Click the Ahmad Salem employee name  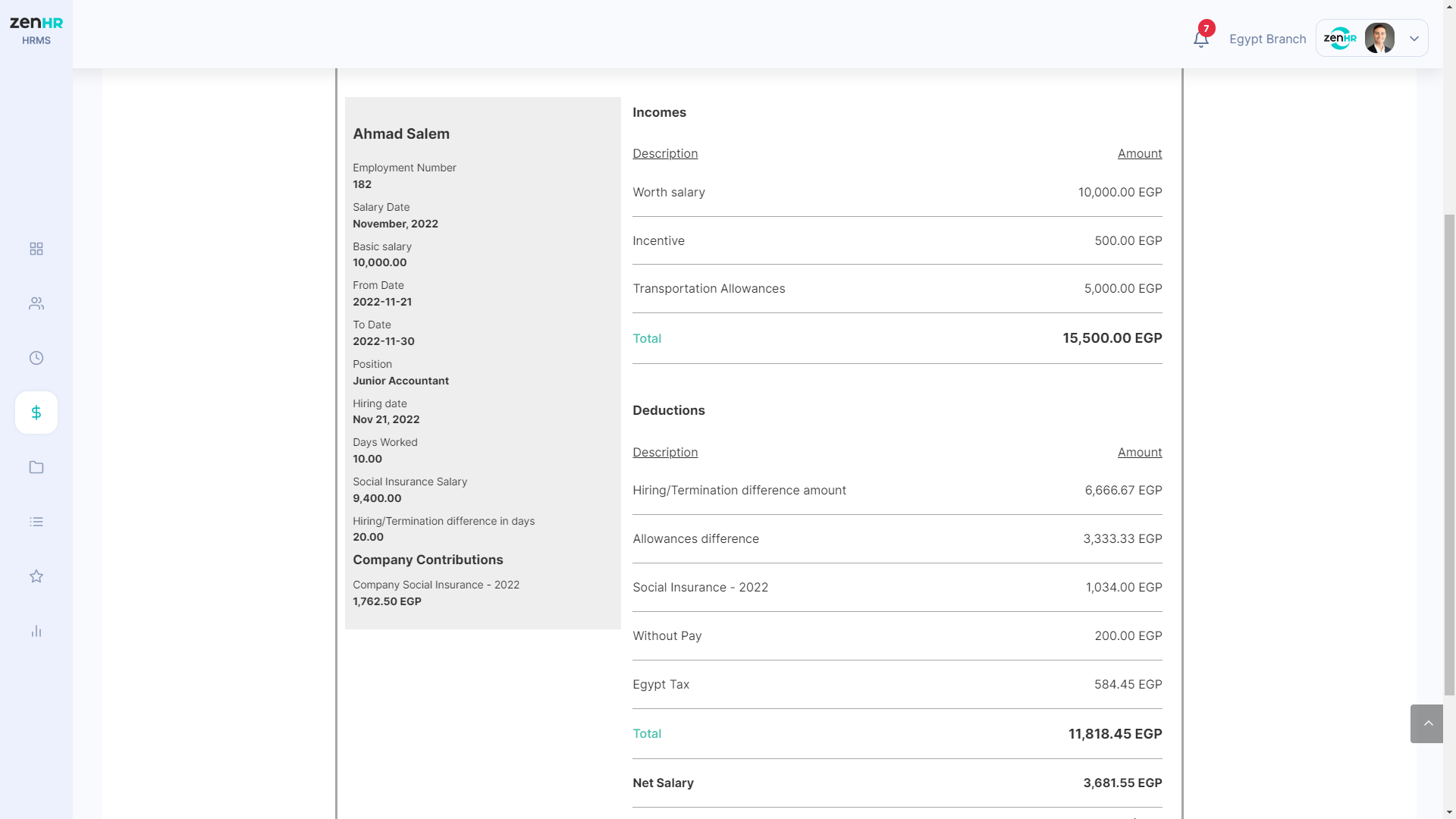401,134
